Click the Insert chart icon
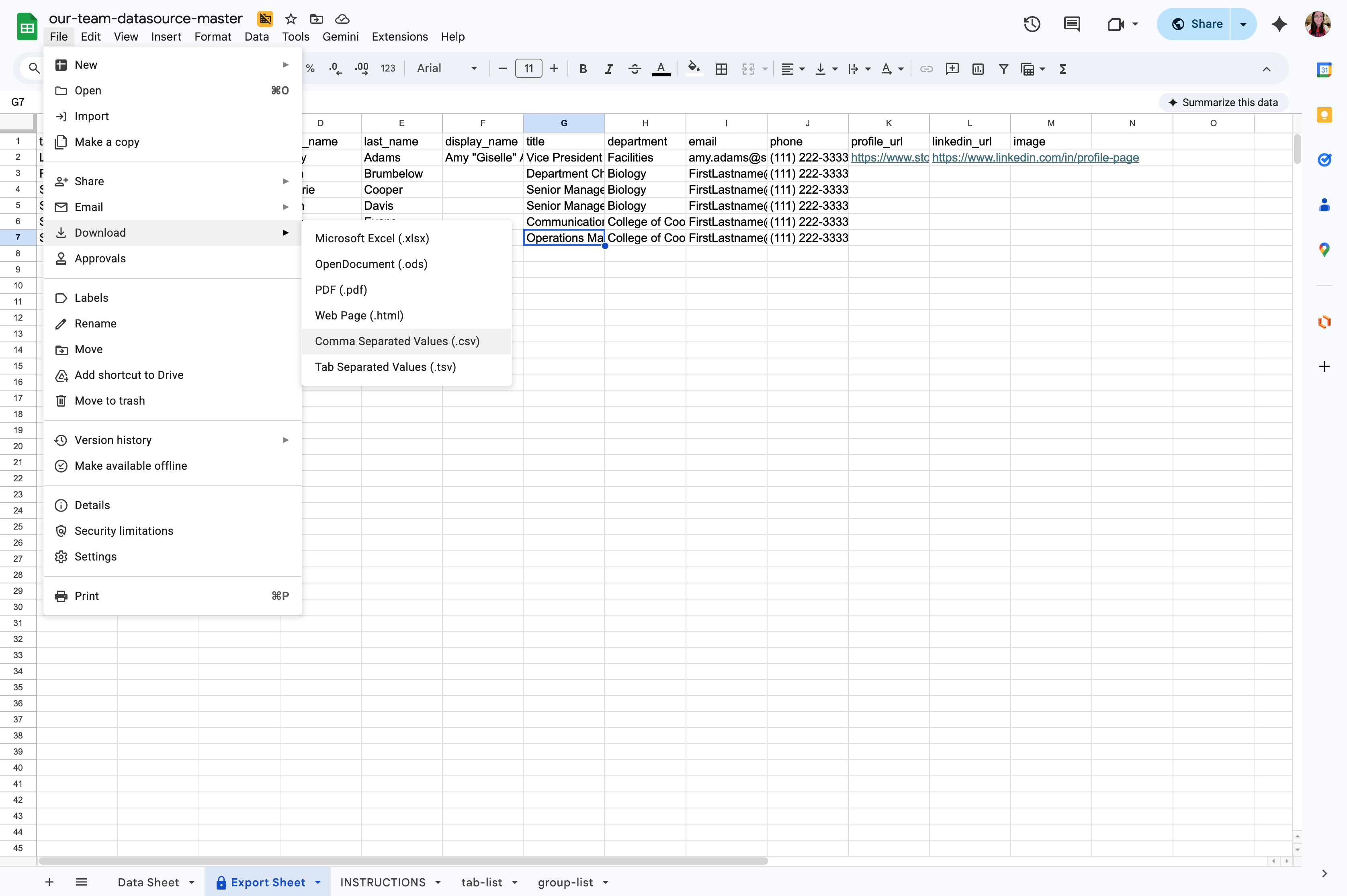Viewport: 1347px width, 896px height. coord(978,69)
